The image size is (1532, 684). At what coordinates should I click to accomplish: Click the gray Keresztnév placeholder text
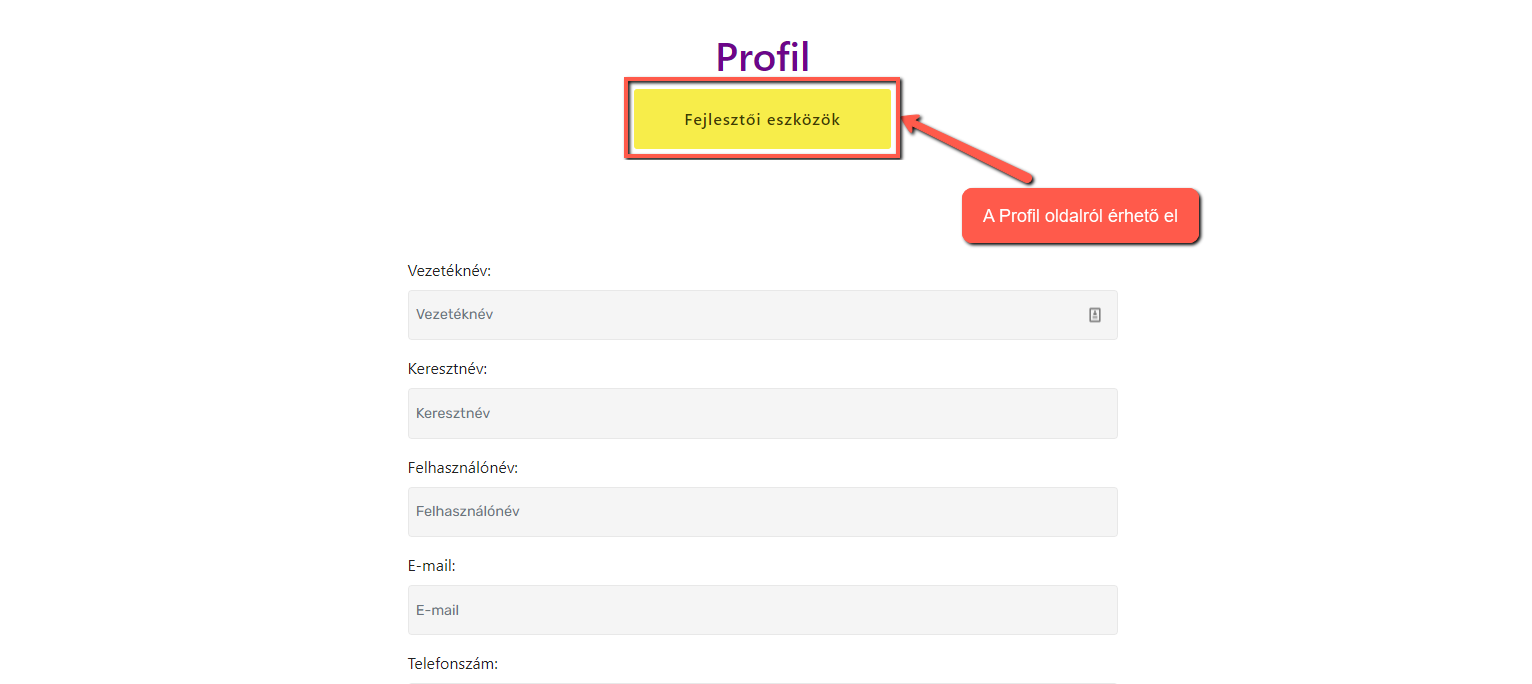point(453,413)
